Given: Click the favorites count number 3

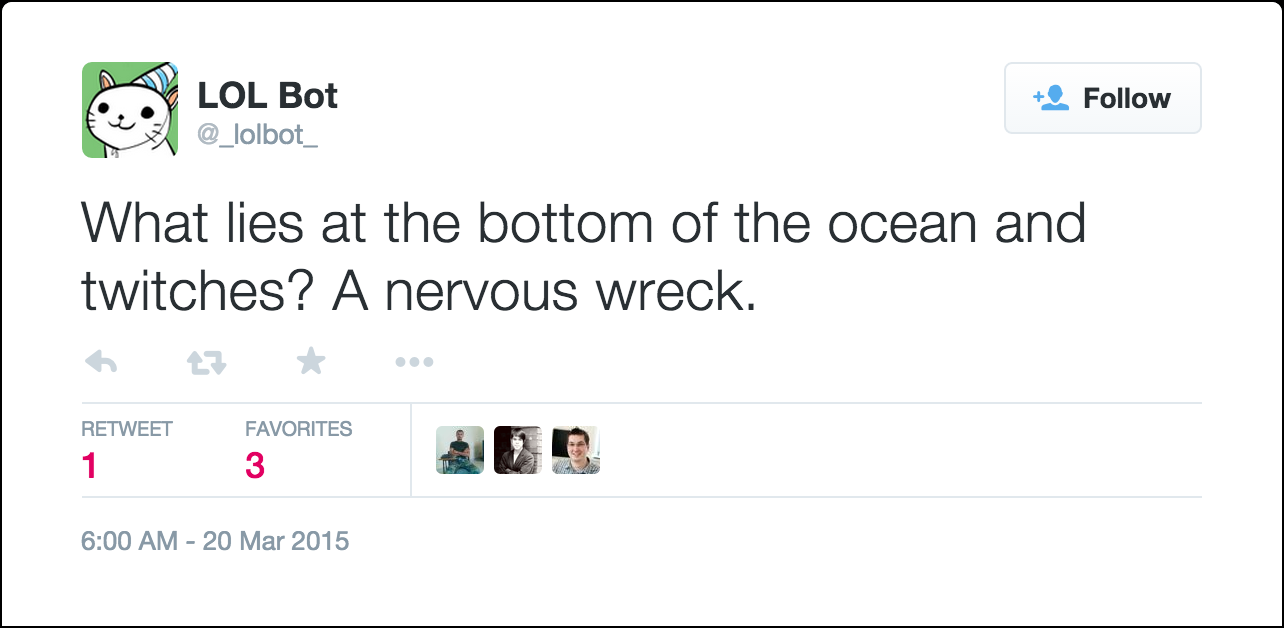Looking at the screenshot, I should coord(255,466).
